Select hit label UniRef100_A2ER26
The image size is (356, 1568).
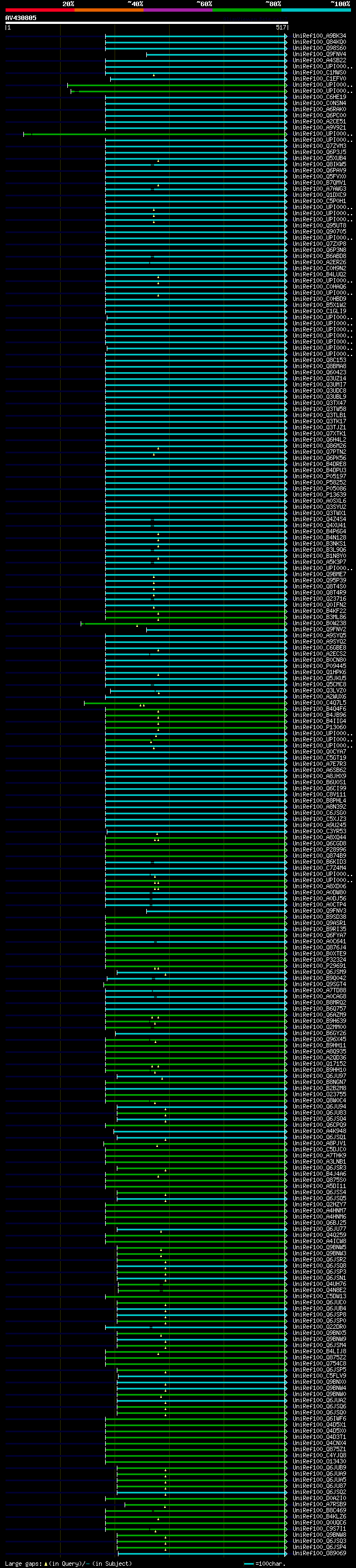tap(319, 263)
